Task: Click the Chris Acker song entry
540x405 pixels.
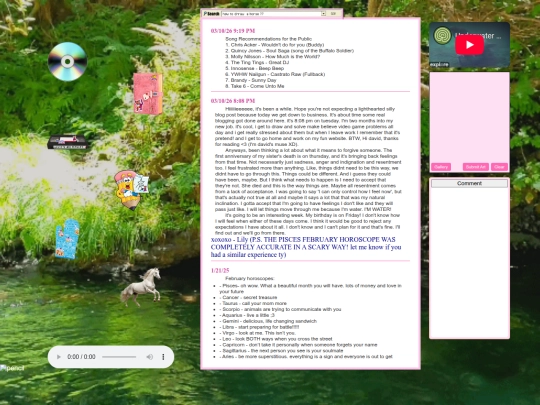Action: [274, 45]
